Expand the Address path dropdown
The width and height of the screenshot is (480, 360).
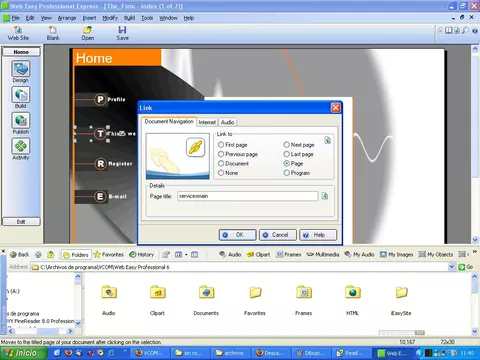coord(451,267)
